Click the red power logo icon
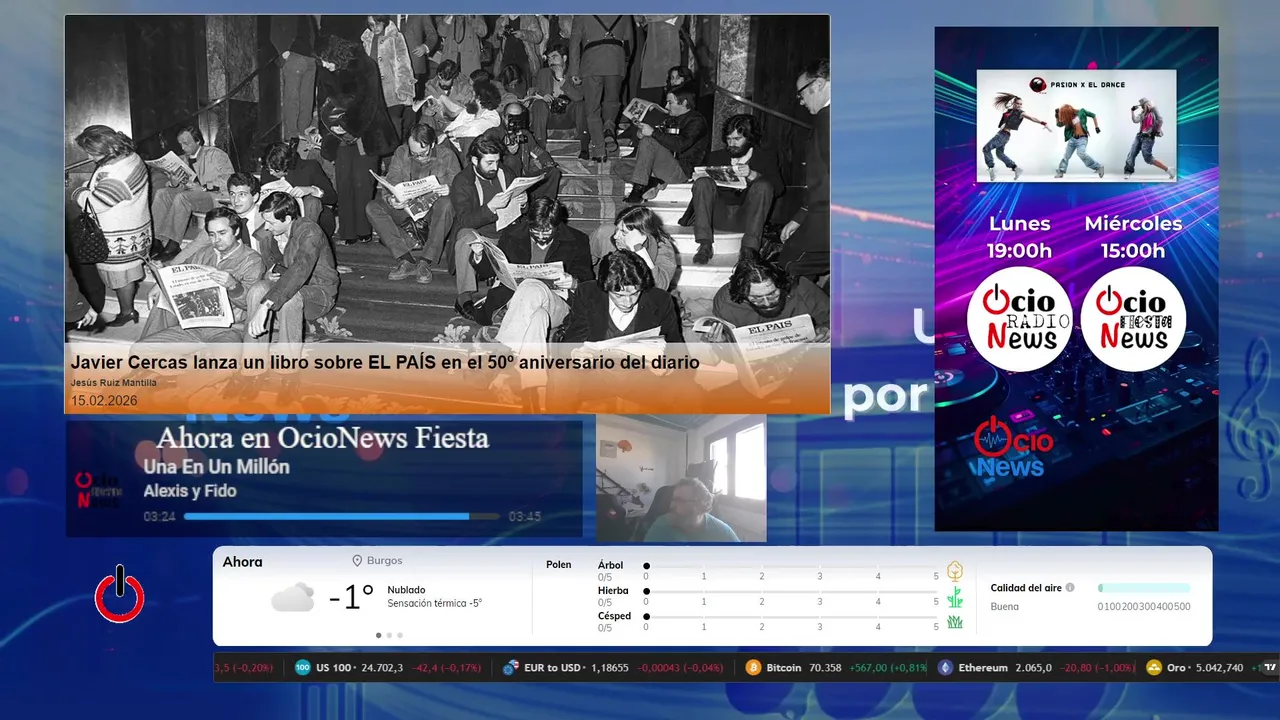1280x720 pixels. click(120, 594)
